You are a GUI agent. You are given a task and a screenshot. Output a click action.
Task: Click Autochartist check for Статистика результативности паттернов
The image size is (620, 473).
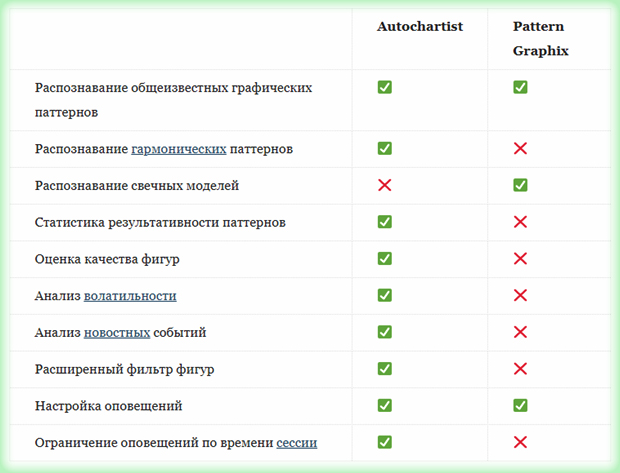click(x=384, y=222)
